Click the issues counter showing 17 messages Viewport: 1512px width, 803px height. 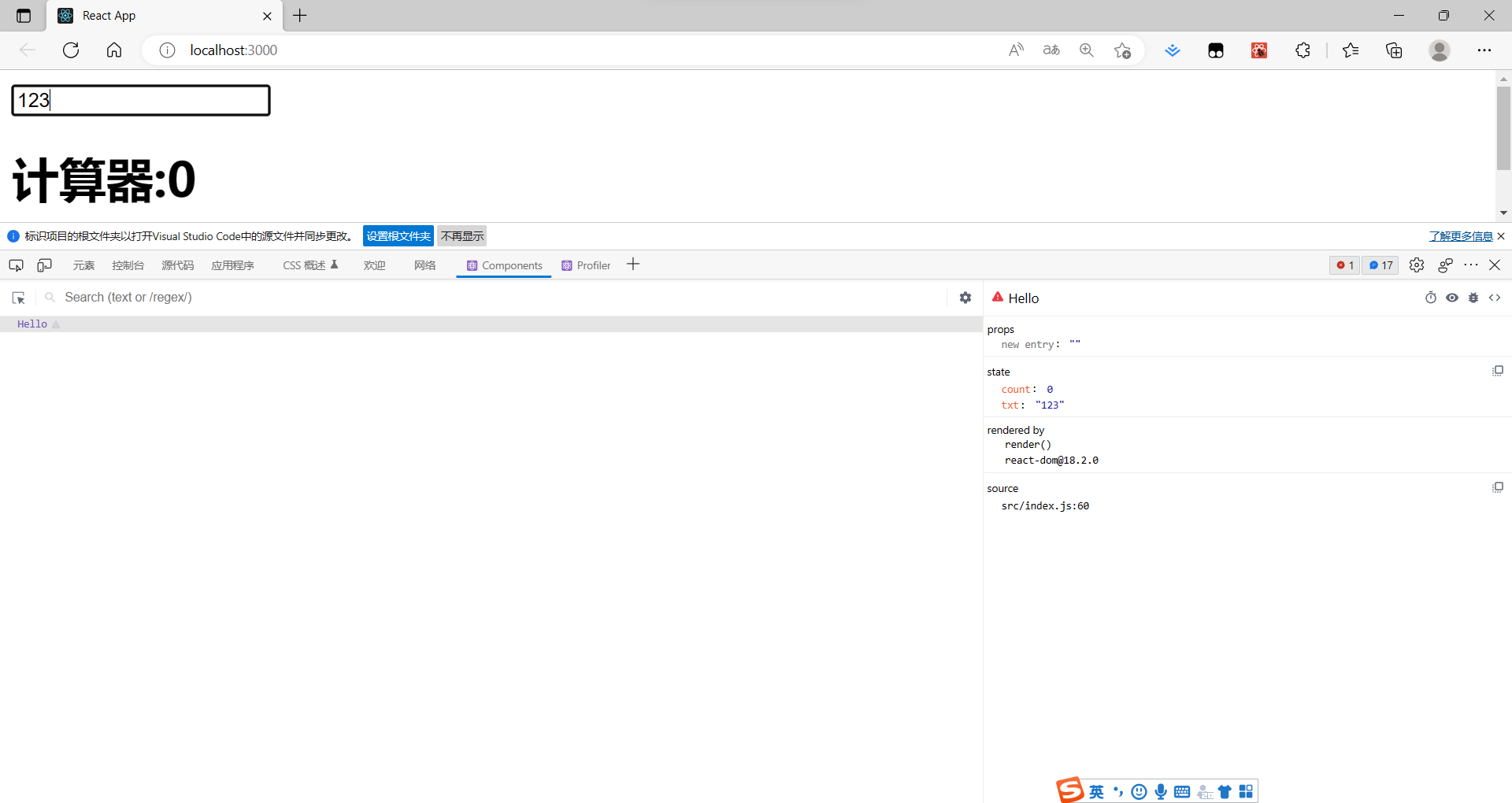pos(1380,265)
